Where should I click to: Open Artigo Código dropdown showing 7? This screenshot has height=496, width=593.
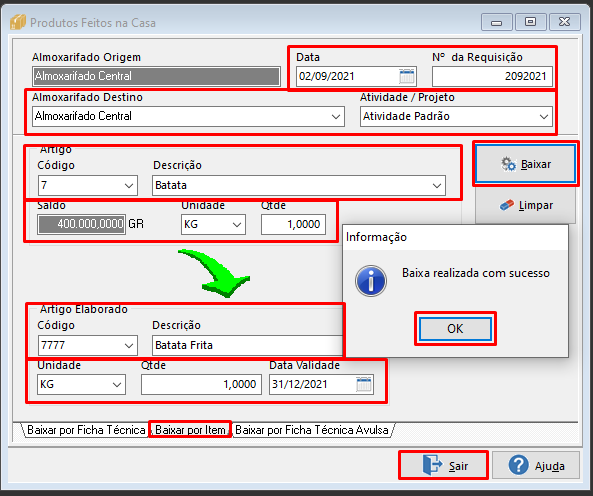[129, 186]
